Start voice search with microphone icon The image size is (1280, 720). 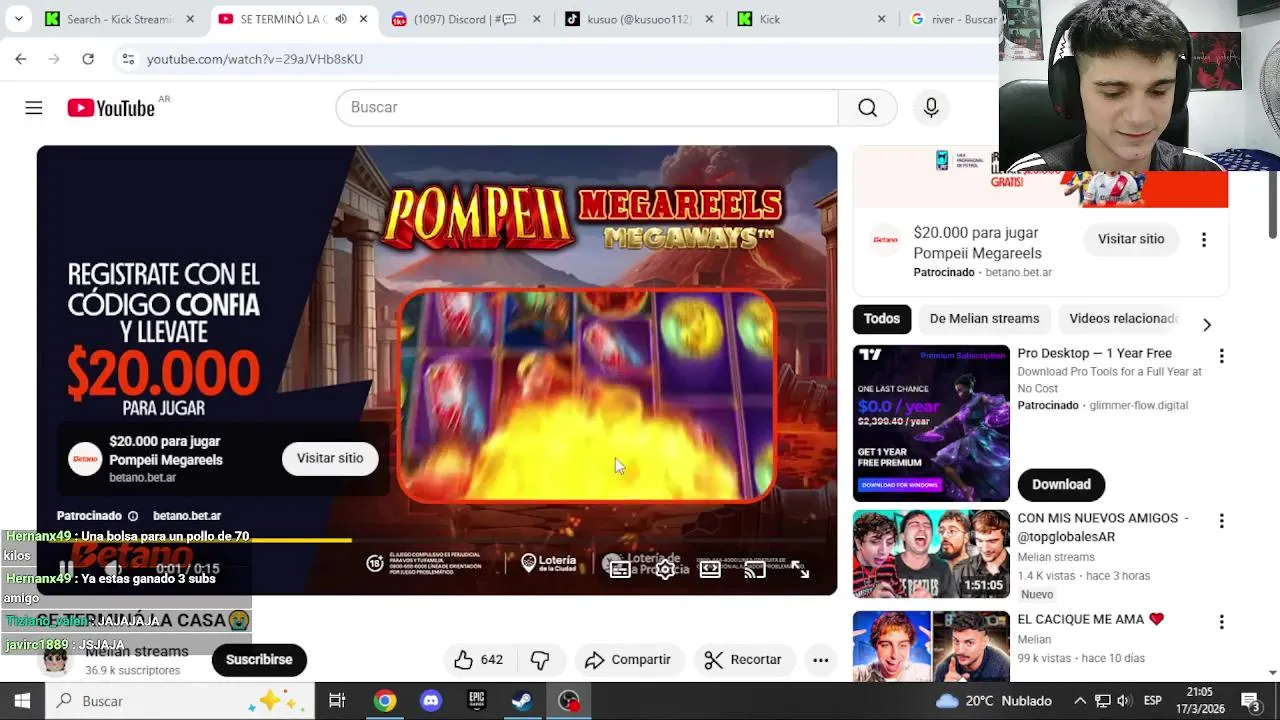pyautogui.click(x=931, y=107)
